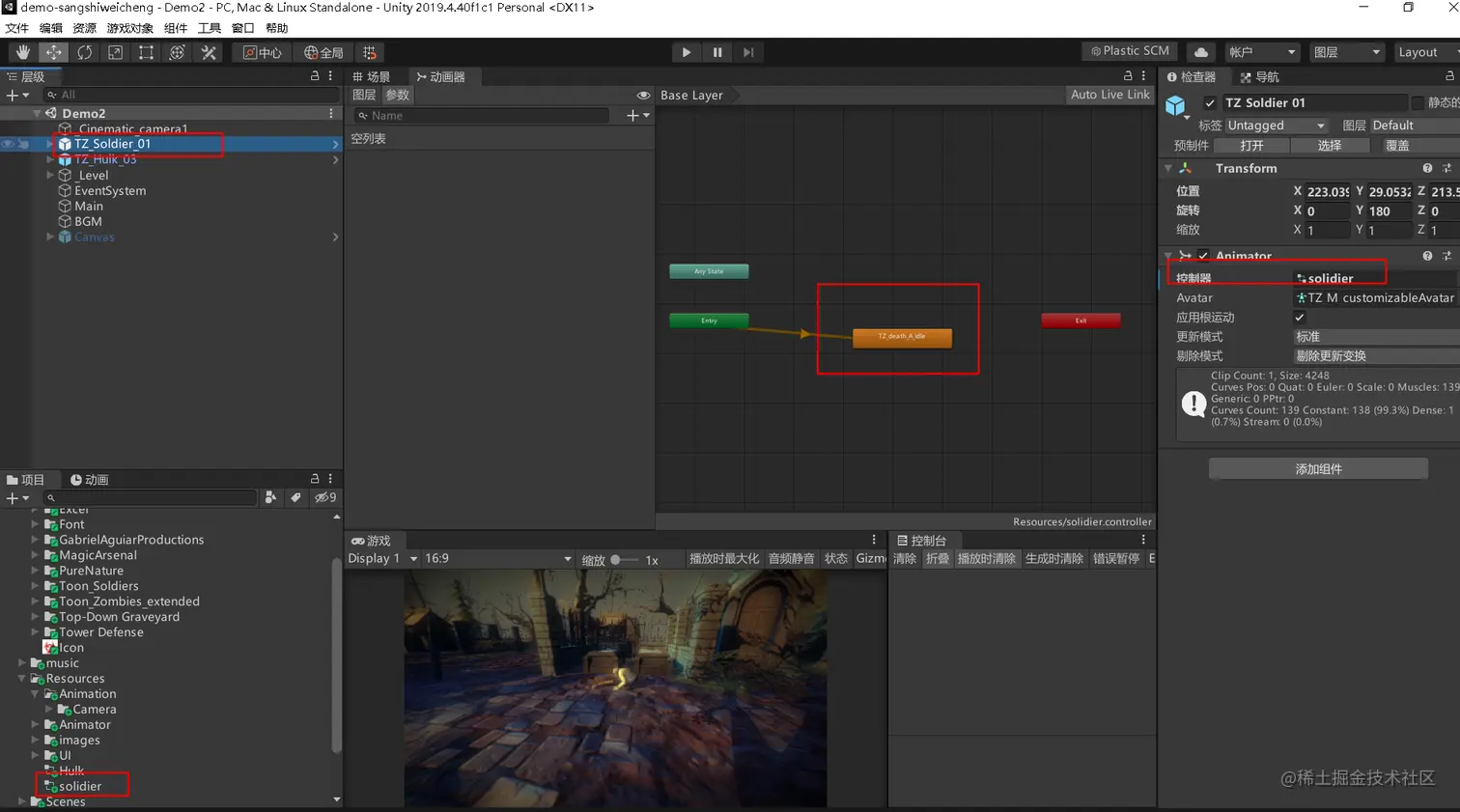Viewport: 1460px width, 812px height.
Task: Expand Canvas object in hierarchy
Action: pyautogui.click(x=50, y=237)
